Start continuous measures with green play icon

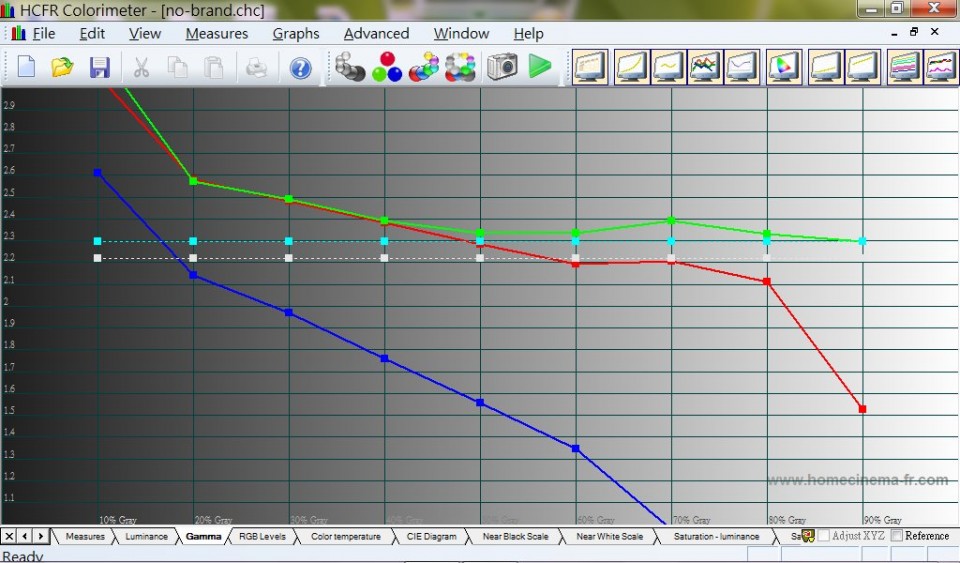[x=540, y=66]
